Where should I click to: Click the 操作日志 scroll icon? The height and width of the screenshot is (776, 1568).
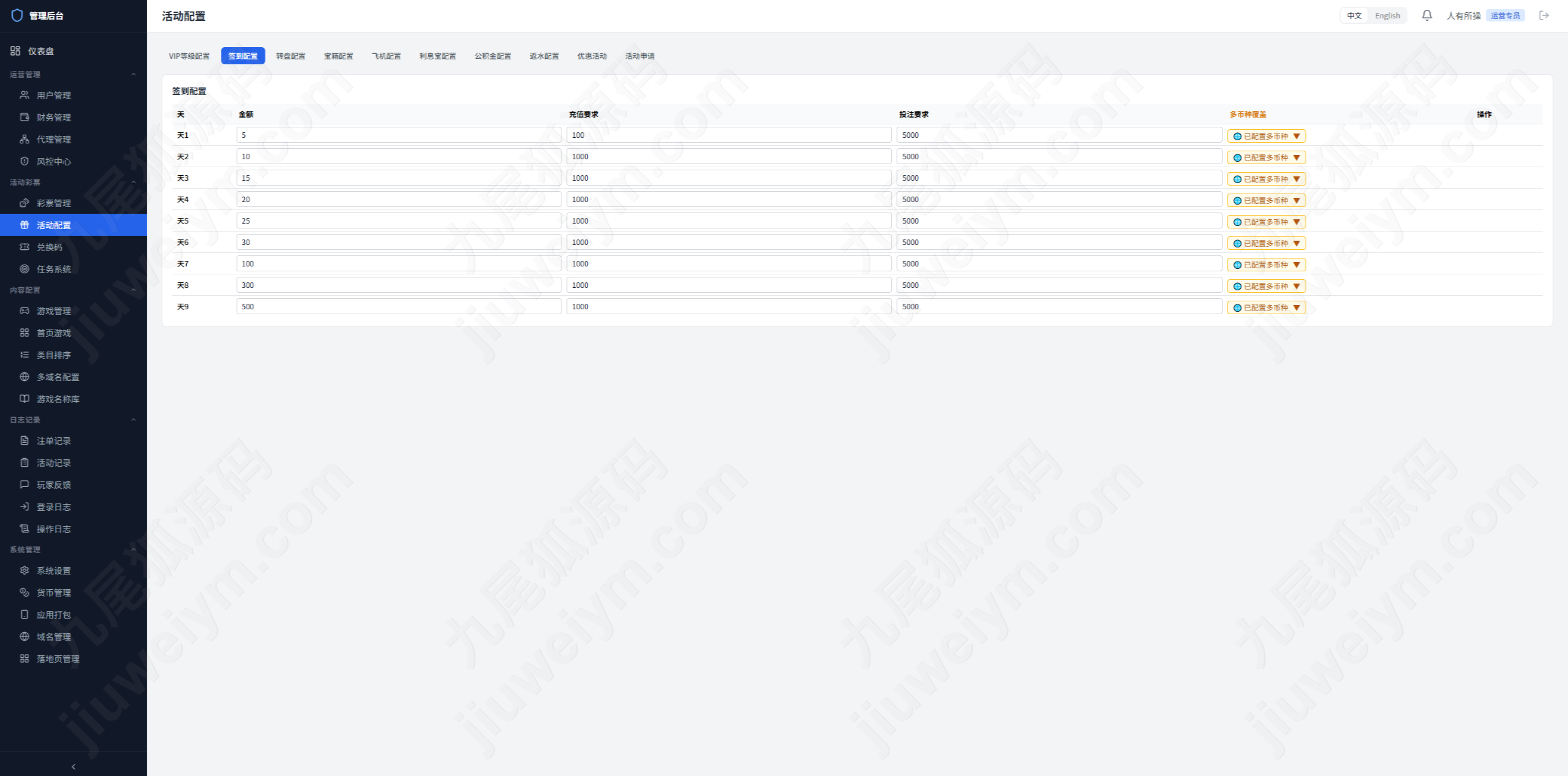[x=24, y=529]
